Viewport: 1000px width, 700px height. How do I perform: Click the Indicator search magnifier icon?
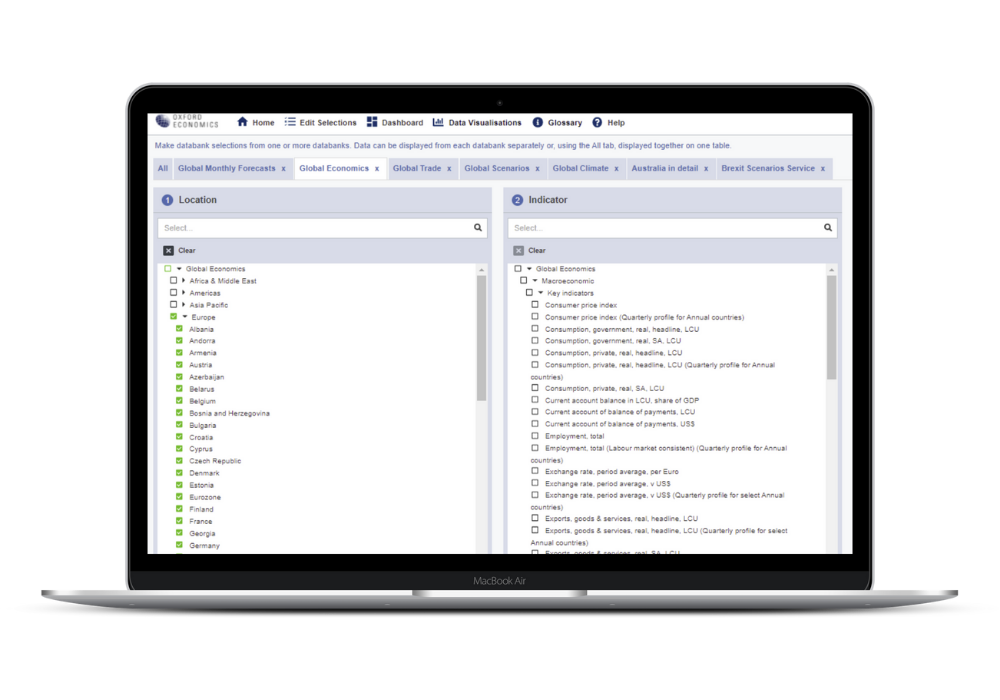tap(828, 228)
